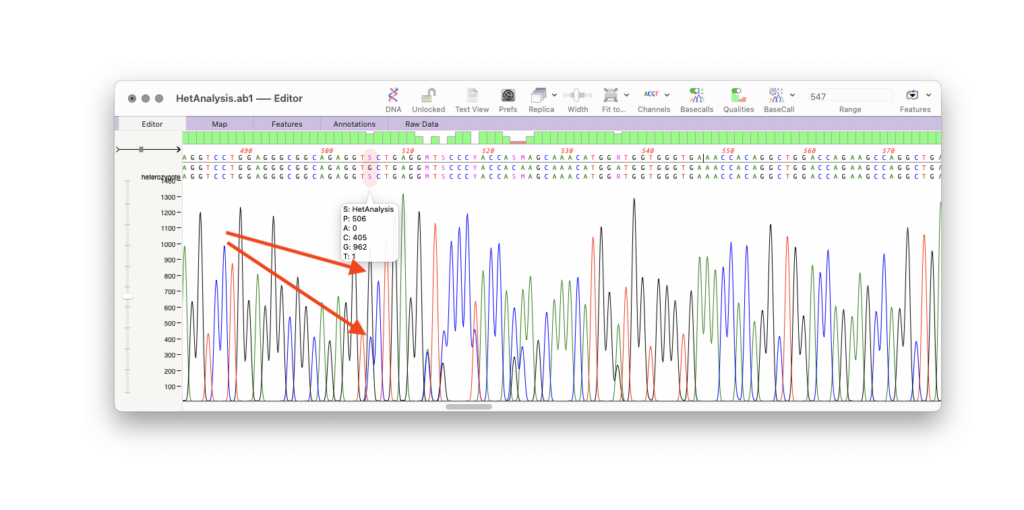
Task: Click the DNA helix toolbar icon
Action: (x=393, y=95)
